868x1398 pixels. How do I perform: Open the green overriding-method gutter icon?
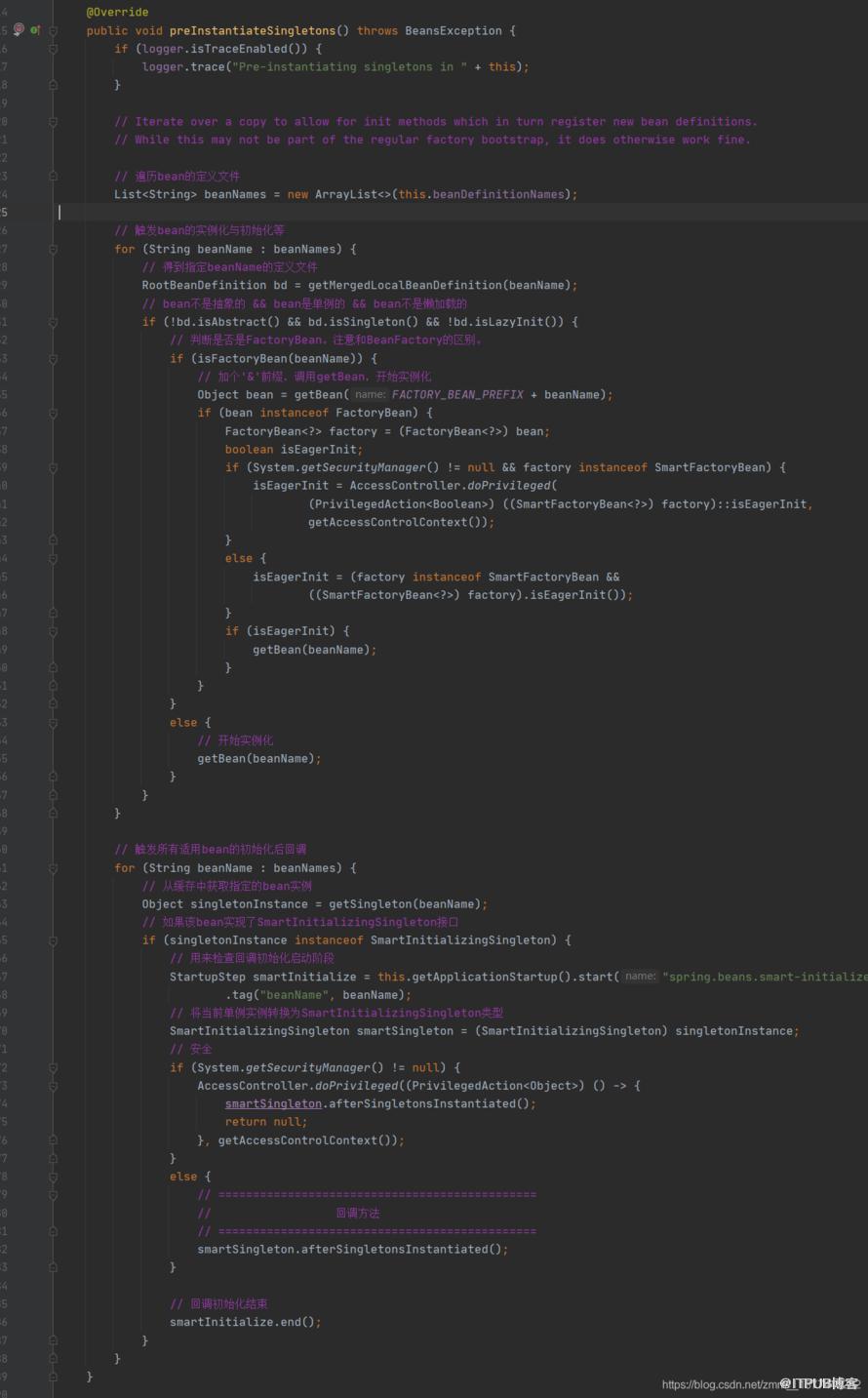coord(35,30)
